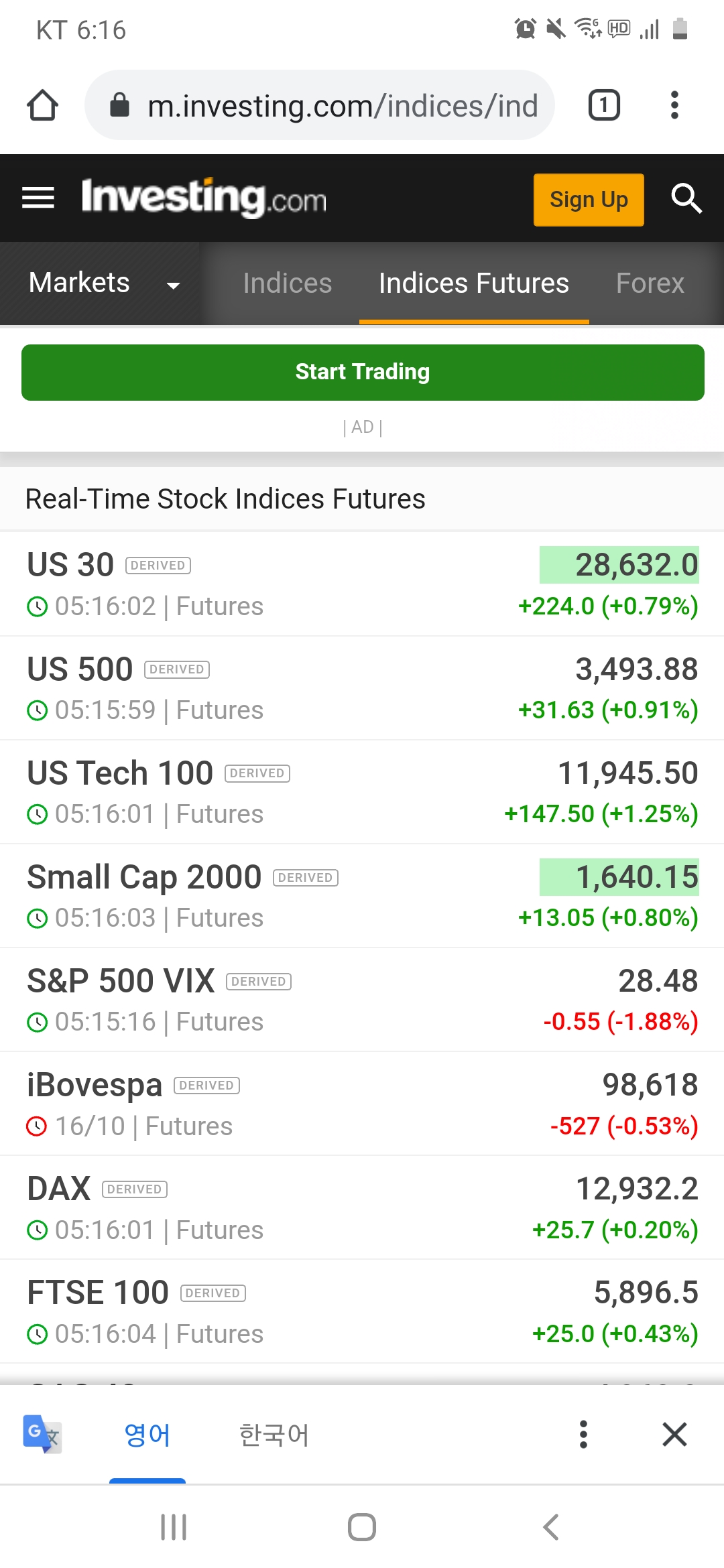This screenshot has width=724, height=1568.
Task: Tap the Android back navigation button
Action: tap(550, 1527)
